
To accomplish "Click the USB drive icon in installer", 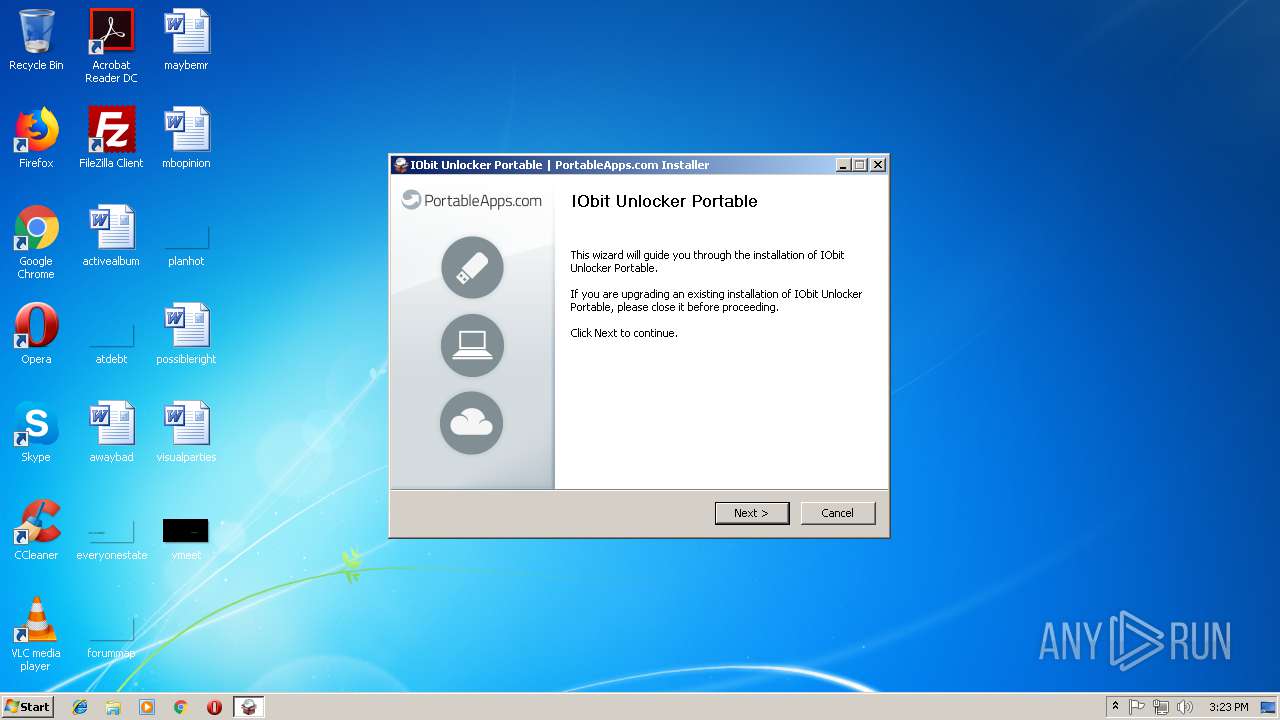I will point(472,267).
